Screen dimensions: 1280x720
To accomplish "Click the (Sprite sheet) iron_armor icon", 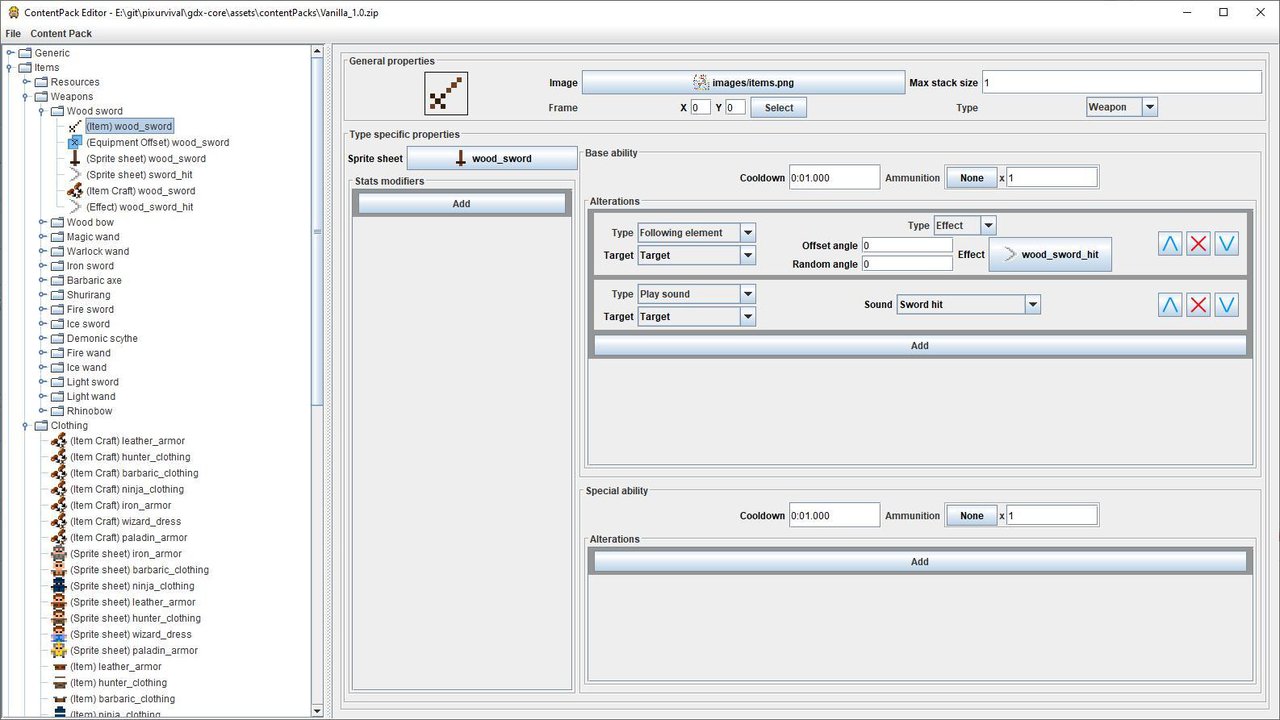I will pyautogui.click(x=59, y=554).
